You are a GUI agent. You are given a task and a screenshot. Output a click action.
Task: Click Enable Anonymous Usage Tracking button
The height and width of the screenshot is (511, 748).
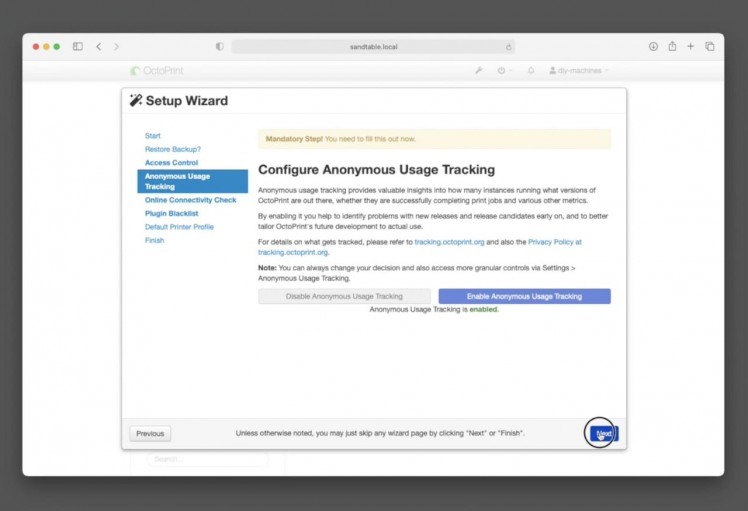click(524, 296)
